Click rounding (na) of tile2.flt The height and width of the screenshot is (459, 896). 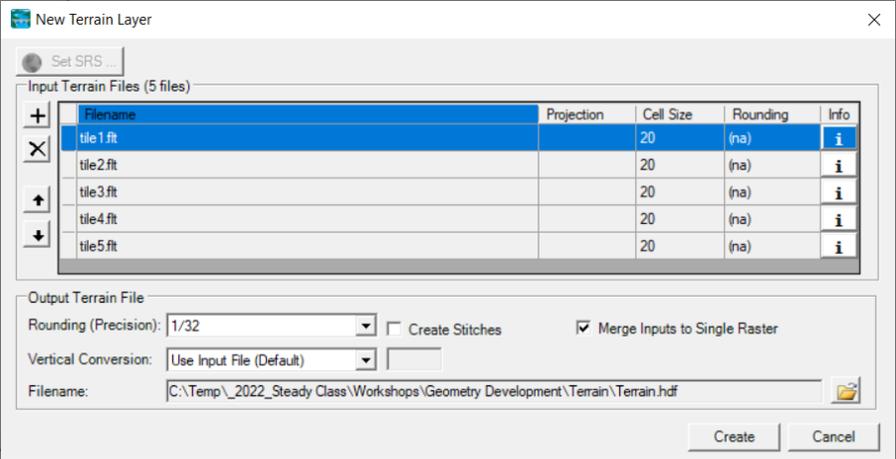773,165
